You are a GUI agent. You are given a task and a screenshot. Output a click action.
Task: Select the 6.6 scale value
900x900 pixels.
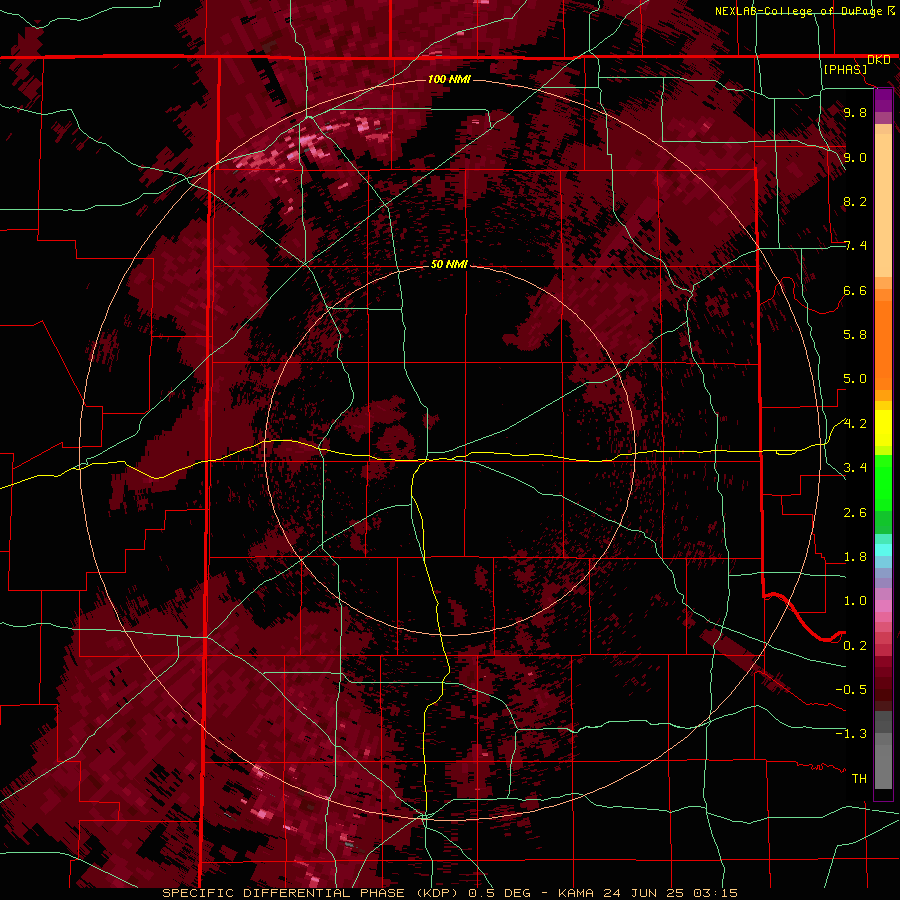point(855,290)
